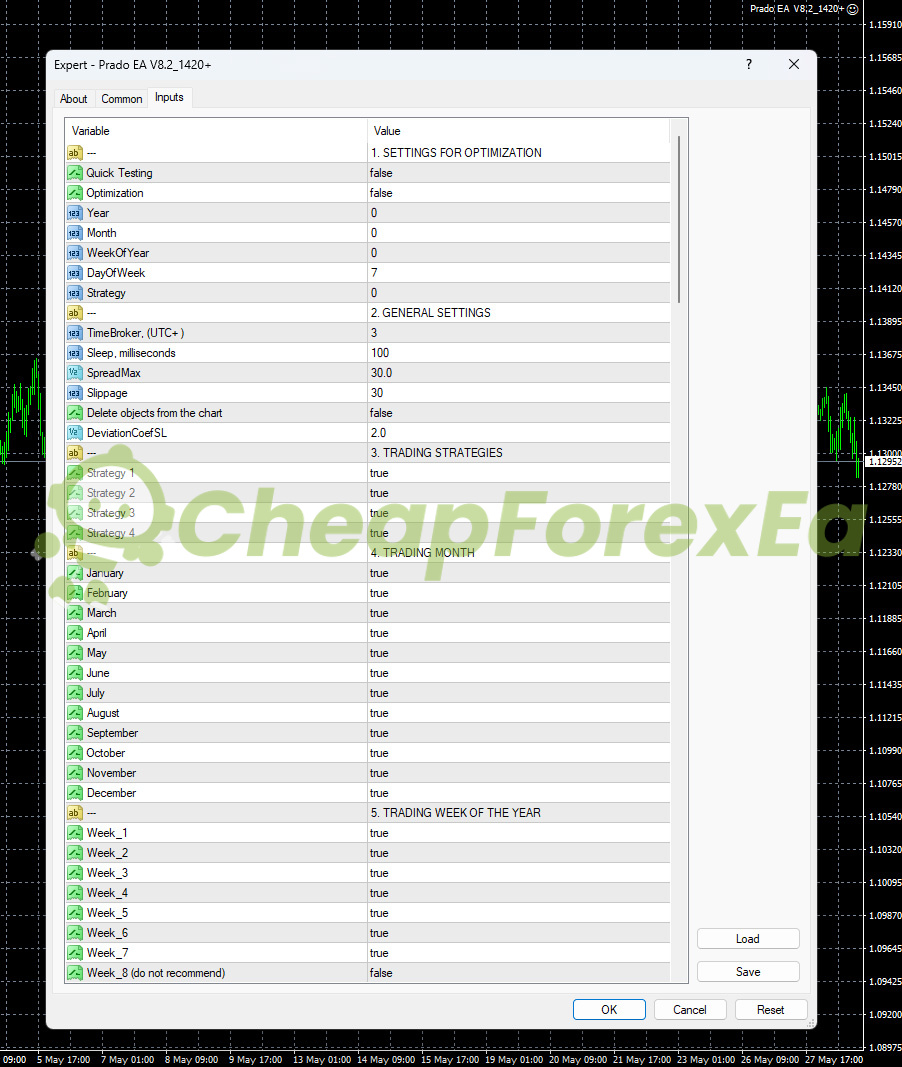Viewport: 902px width, 1067px height.
Task: Click the integer icon beside Sleep, milliseconds
Action: pos(75,353)
